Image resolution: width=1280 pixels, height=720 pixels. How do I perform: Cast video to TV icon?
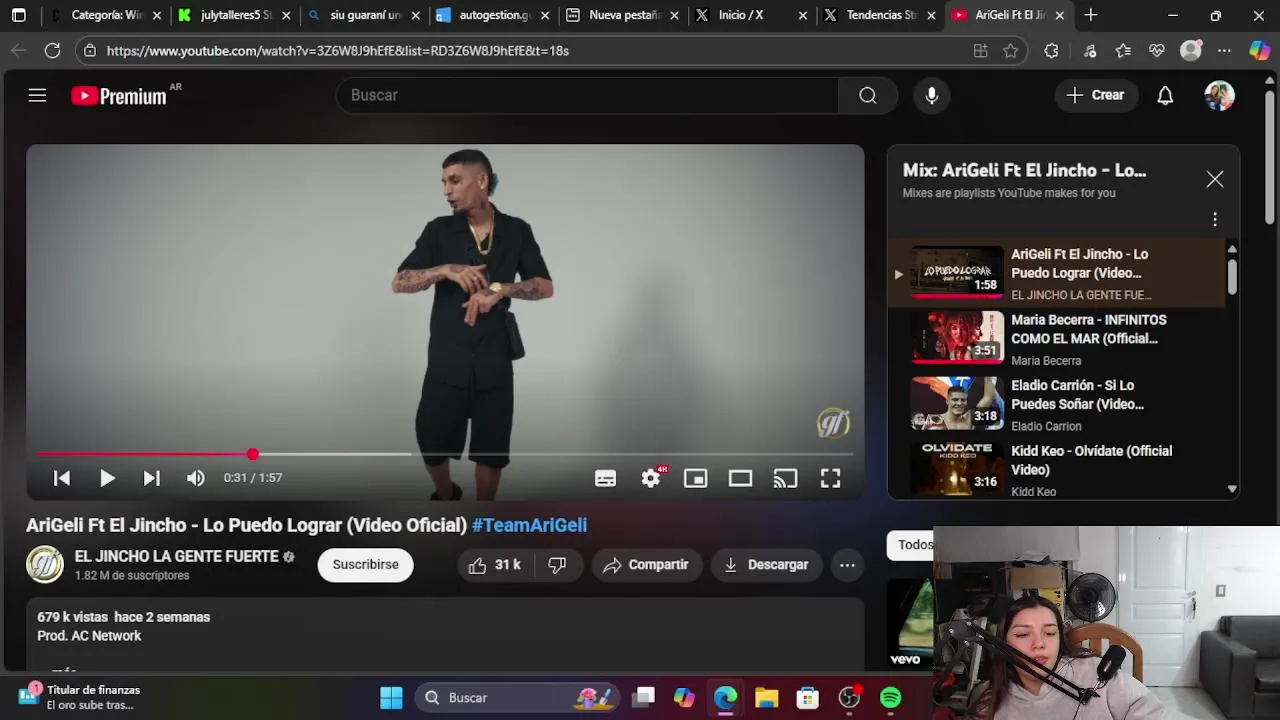point(785,478)
